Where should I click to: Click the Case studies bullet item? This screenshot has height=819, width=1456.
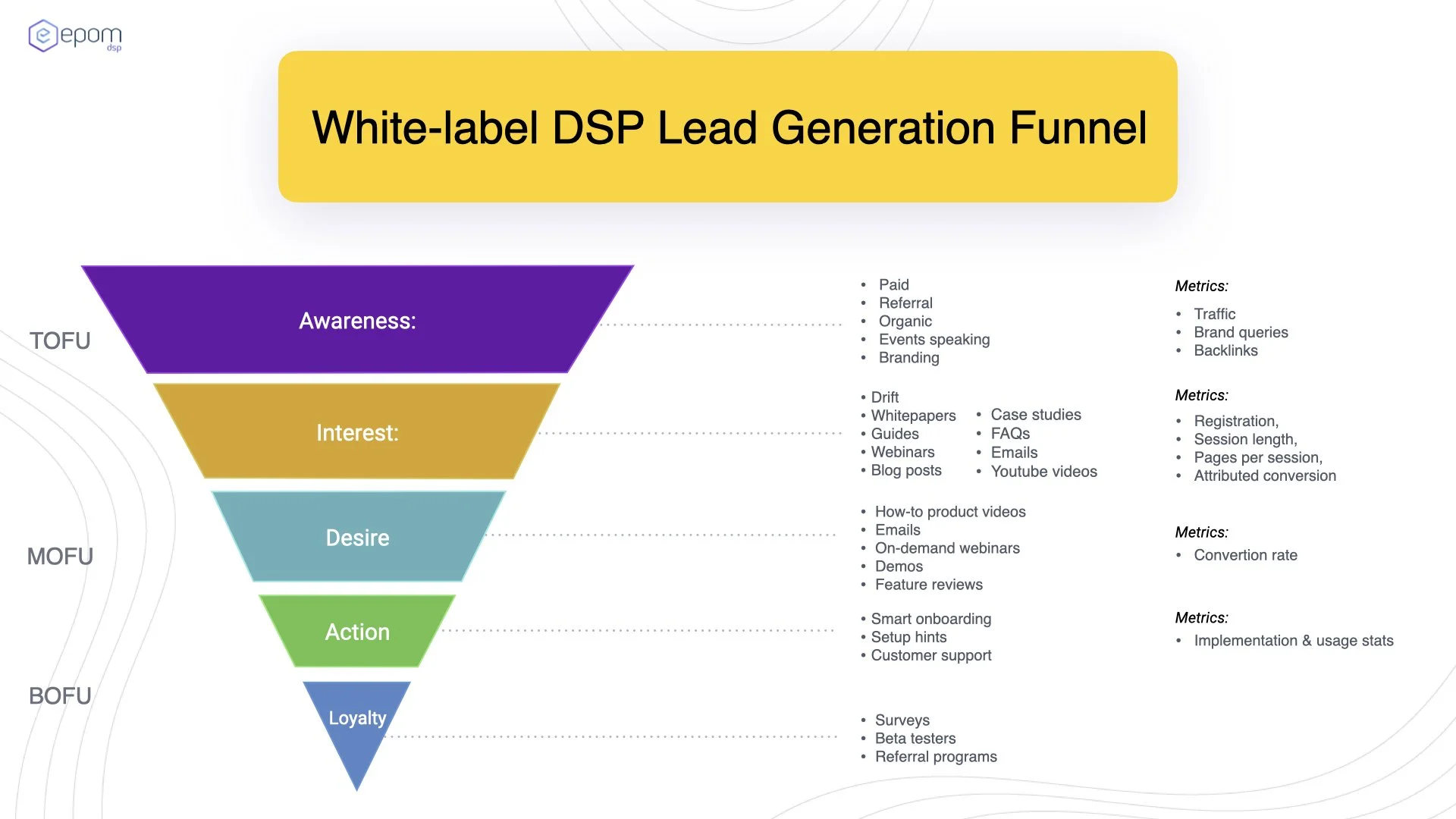coord(1035,415)
